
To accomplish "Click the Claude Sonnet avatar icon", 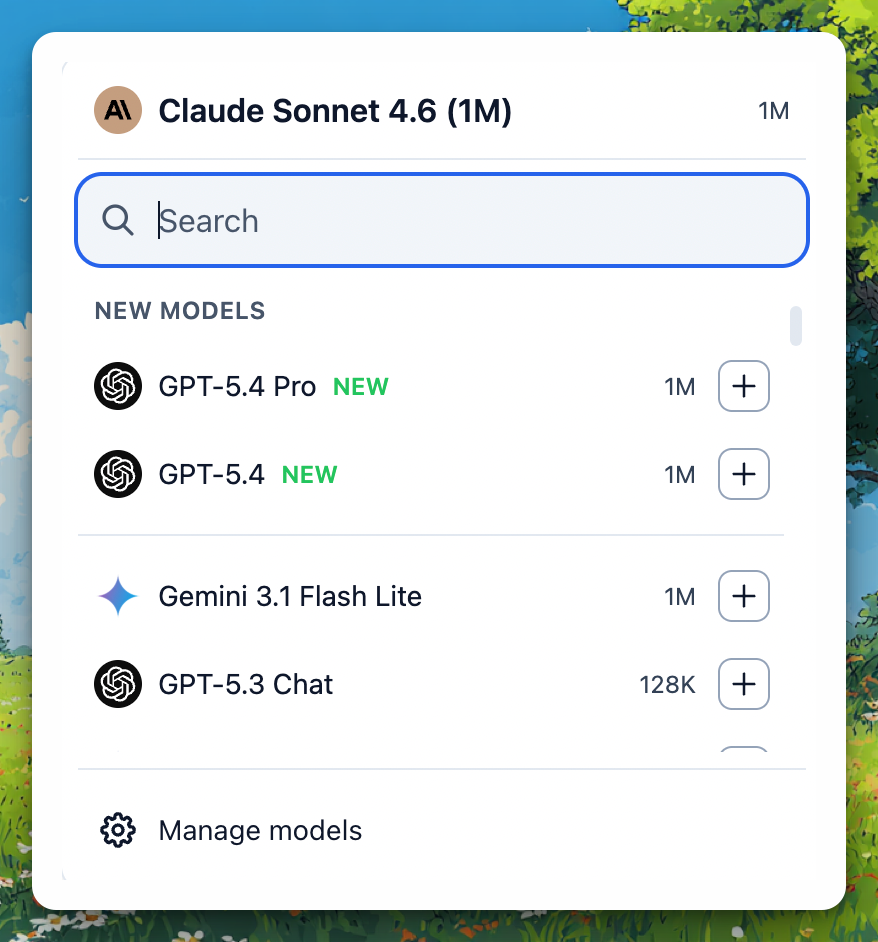I will (x=117, y=111).
